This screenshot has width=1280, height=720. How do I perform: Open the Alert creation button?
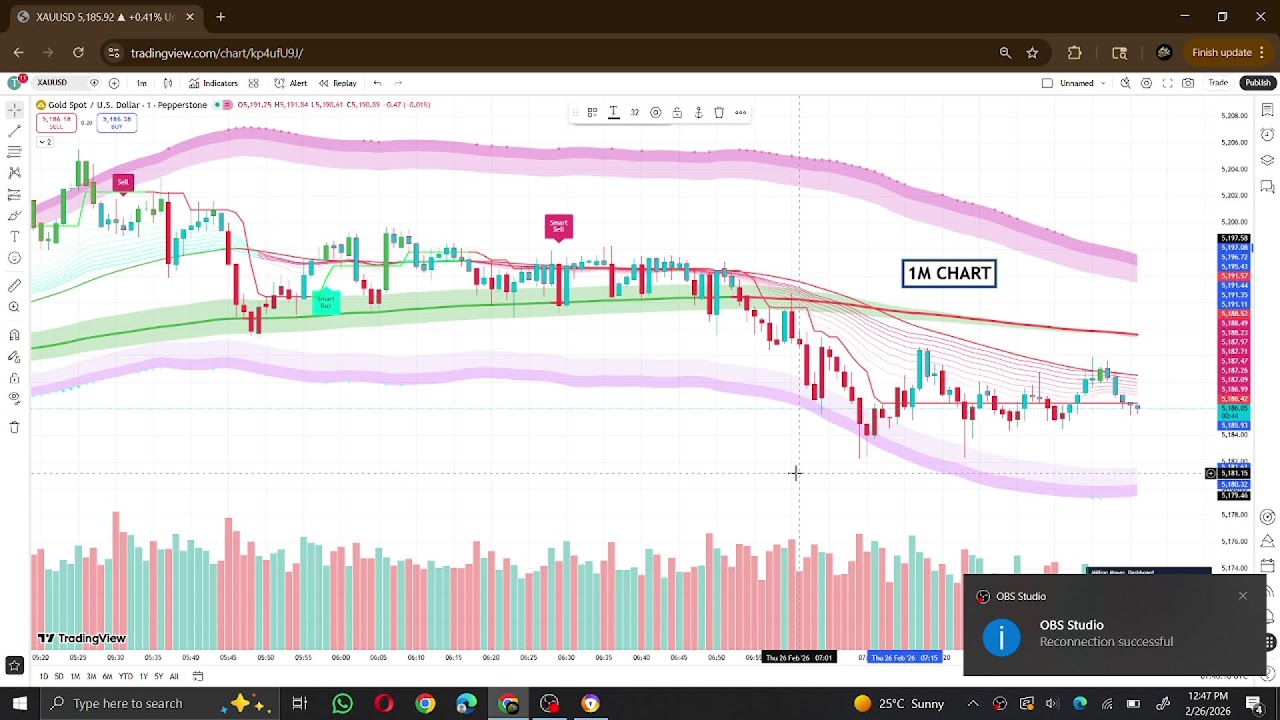point(291,83)
